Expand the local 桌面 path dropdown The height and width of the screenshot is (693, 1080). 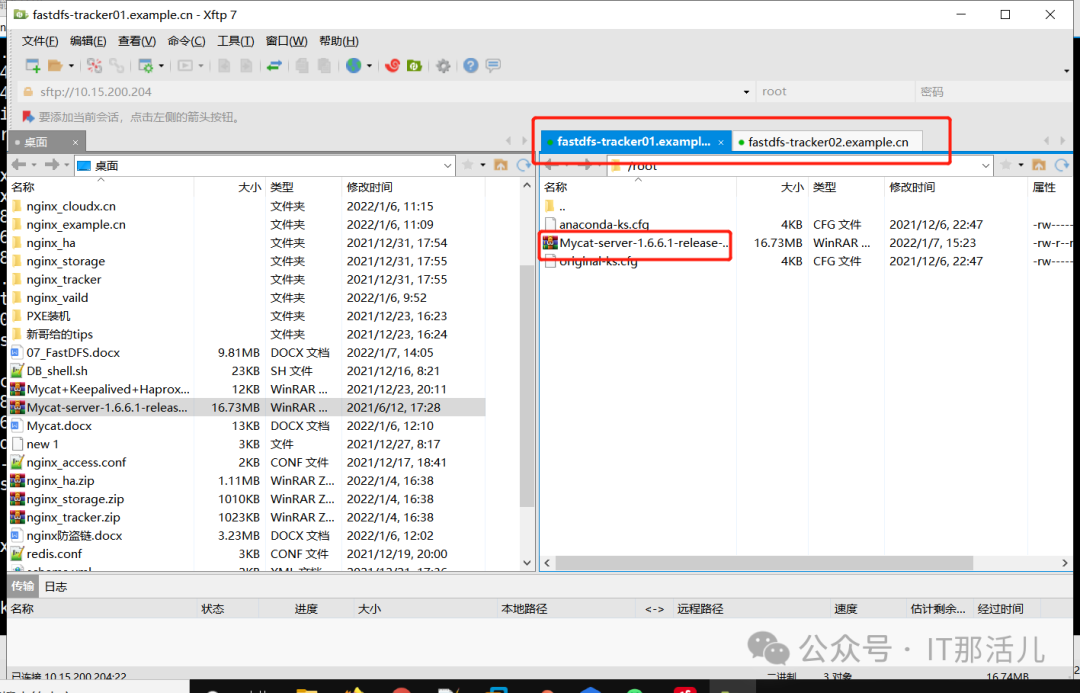(448, 165)
